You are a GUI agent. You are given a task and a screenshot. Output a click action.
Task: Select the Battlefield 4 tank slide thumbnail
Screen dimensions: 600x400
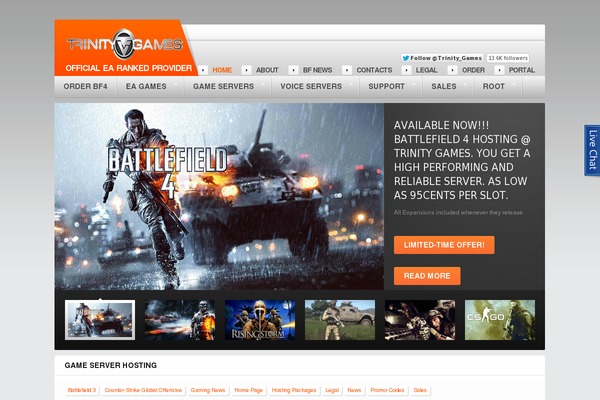pyautogui.click(x=100, y=320)
